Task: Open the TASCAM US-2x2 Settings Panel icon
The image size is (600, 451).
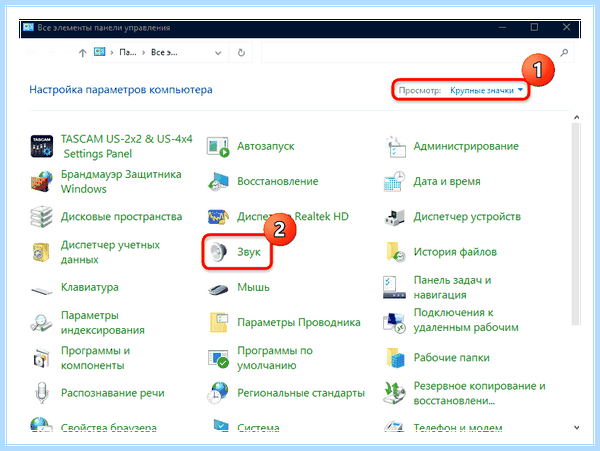Action: click(x=42, y=146)
